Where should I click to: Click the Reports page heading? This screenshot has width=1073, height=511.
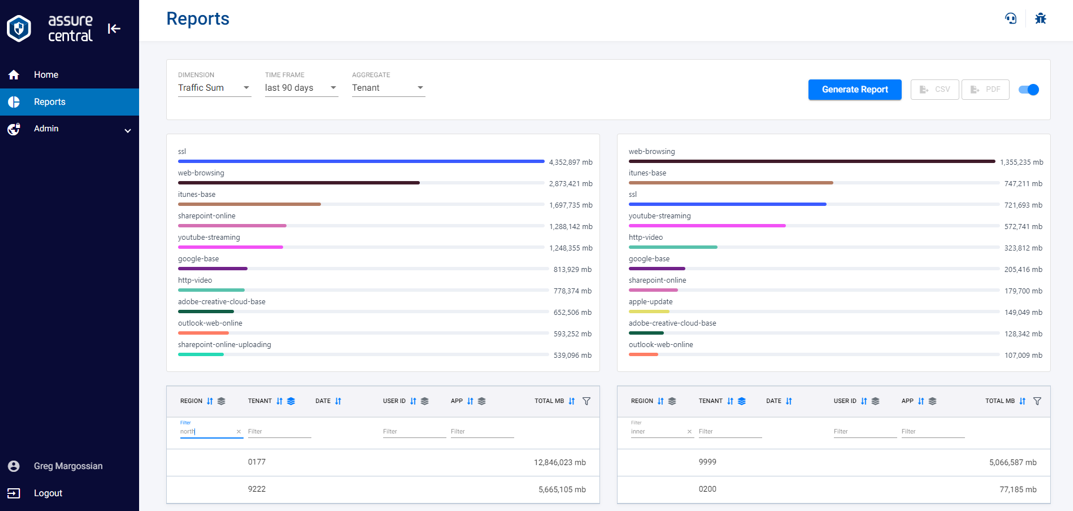[x=198, y=19]
